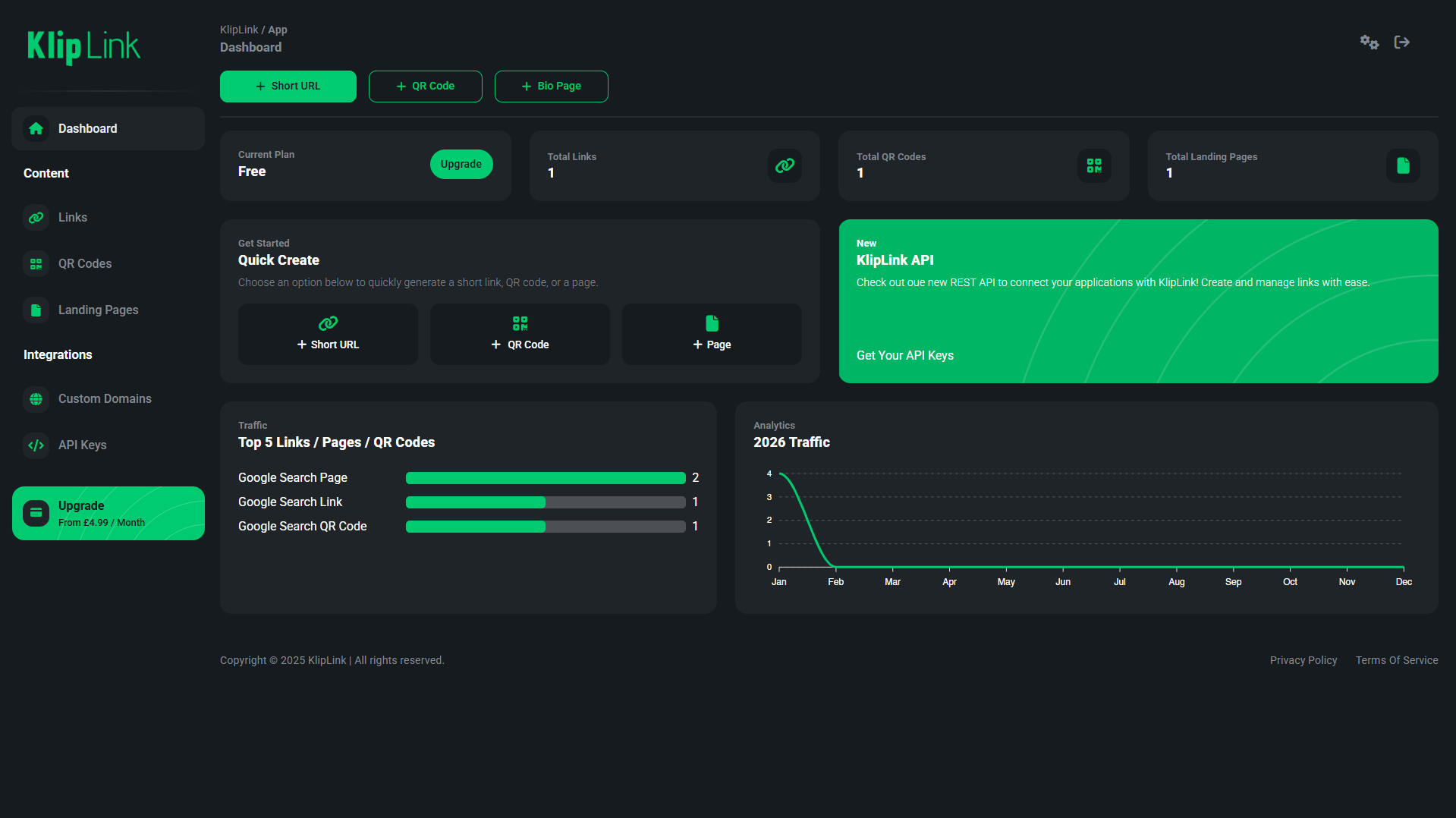
Task: Click the Google Search Page progress bar
Action: pyautogui.click(x=544, y=477)
